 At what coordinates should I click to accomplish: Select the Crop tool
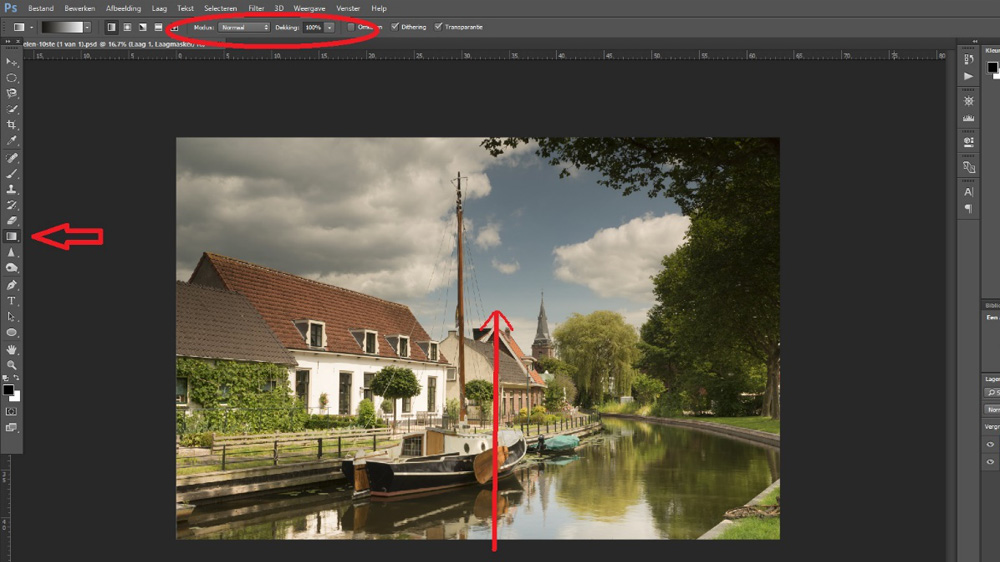coord(11,124)
